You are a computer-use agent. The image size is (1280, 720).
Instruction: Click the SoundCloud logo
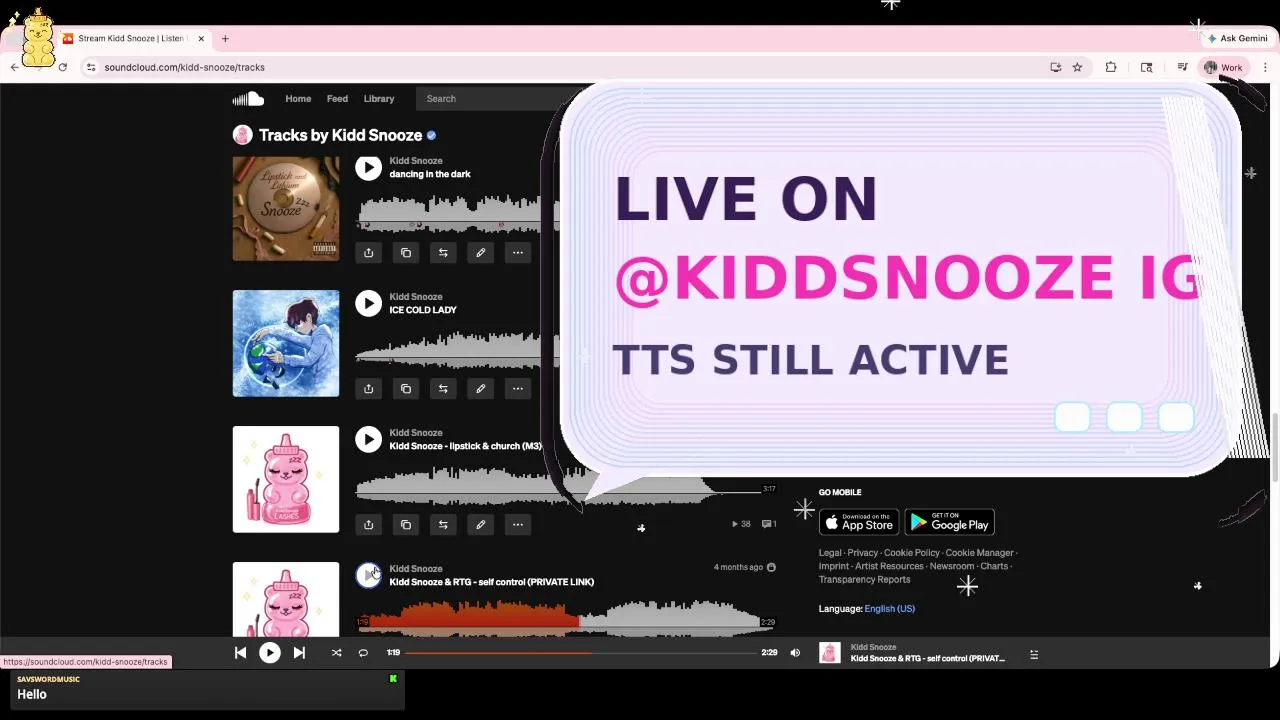tap(248, 98)
